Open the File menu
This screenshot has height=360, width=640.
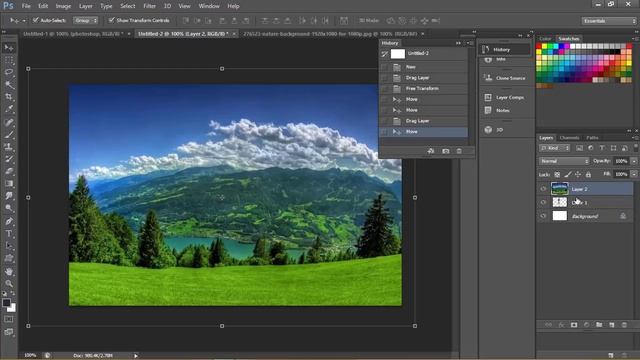pyautogui.click(x=26, y=6)
